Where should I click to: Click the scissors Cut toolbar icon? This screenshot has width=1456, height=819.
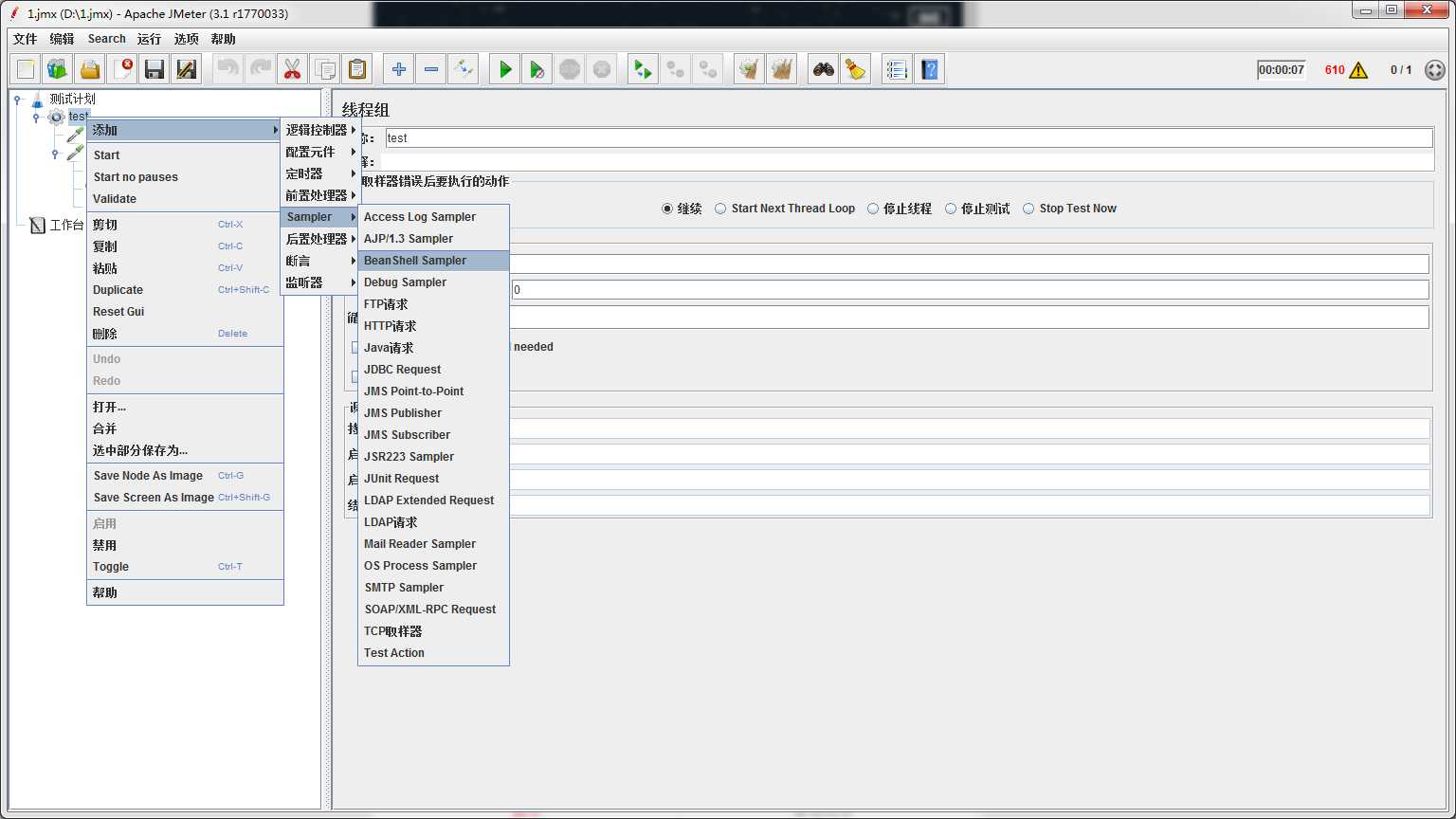(293, 69)
